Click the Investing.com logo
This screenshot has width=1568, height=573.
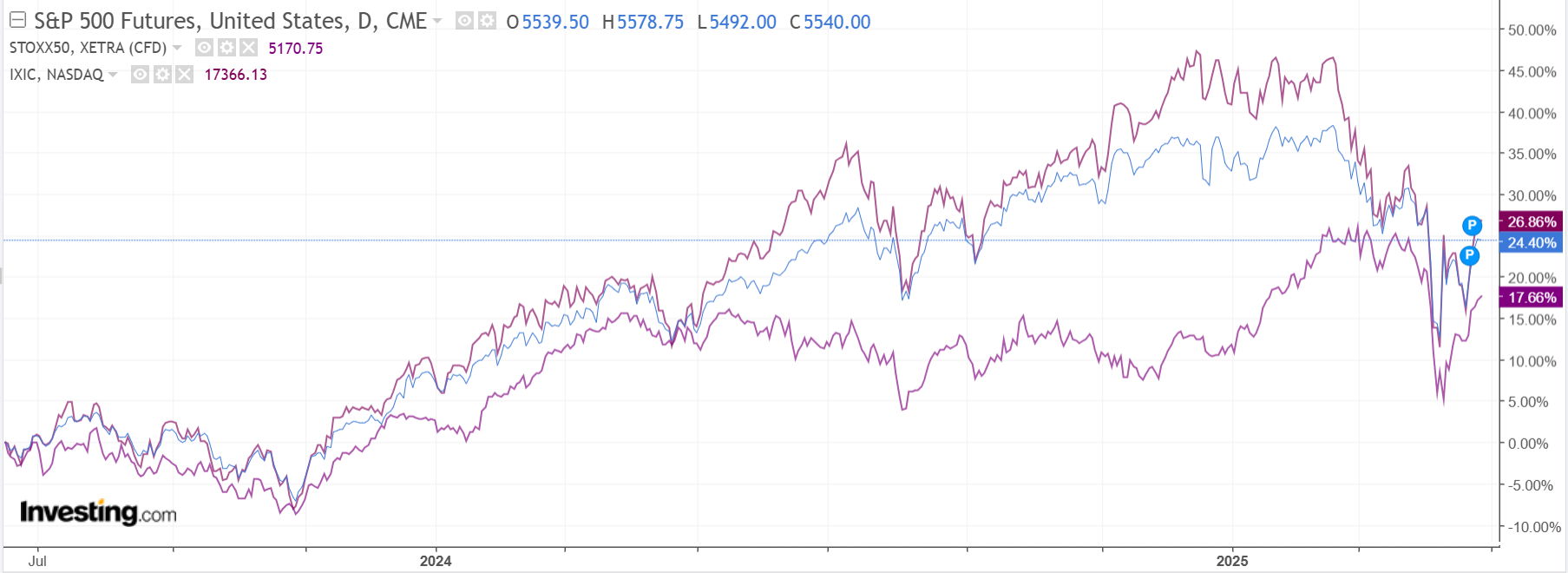click(x=98, y=512)
